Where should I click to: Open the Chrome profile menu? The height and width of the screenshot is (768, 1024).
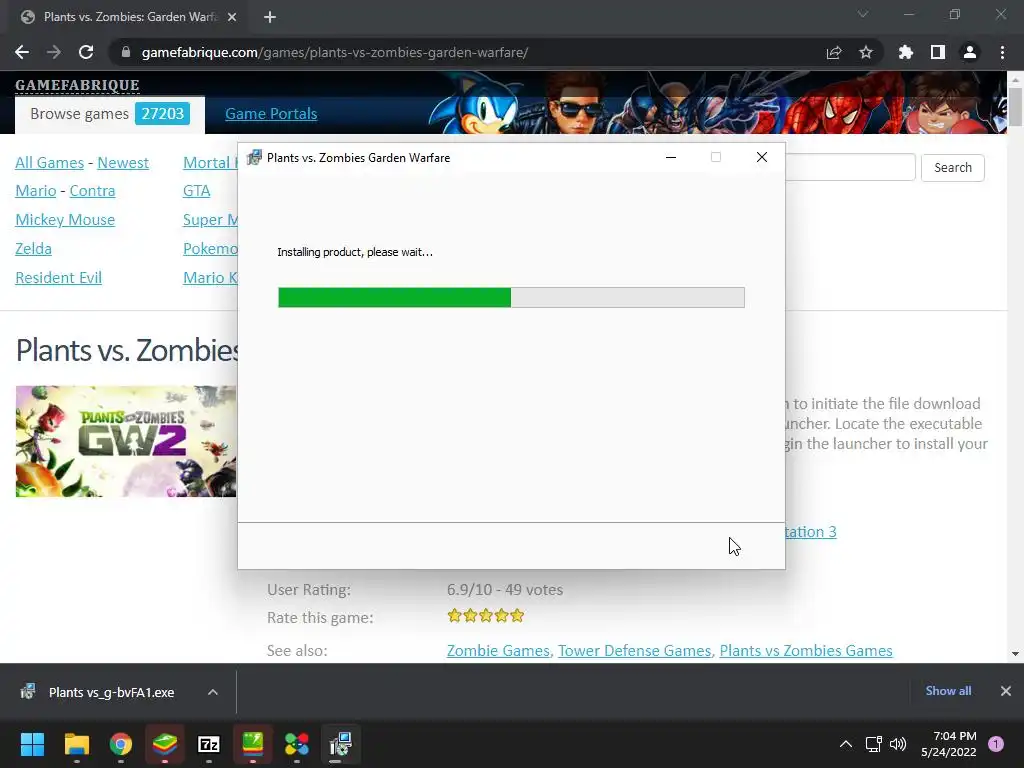[970, 52]
